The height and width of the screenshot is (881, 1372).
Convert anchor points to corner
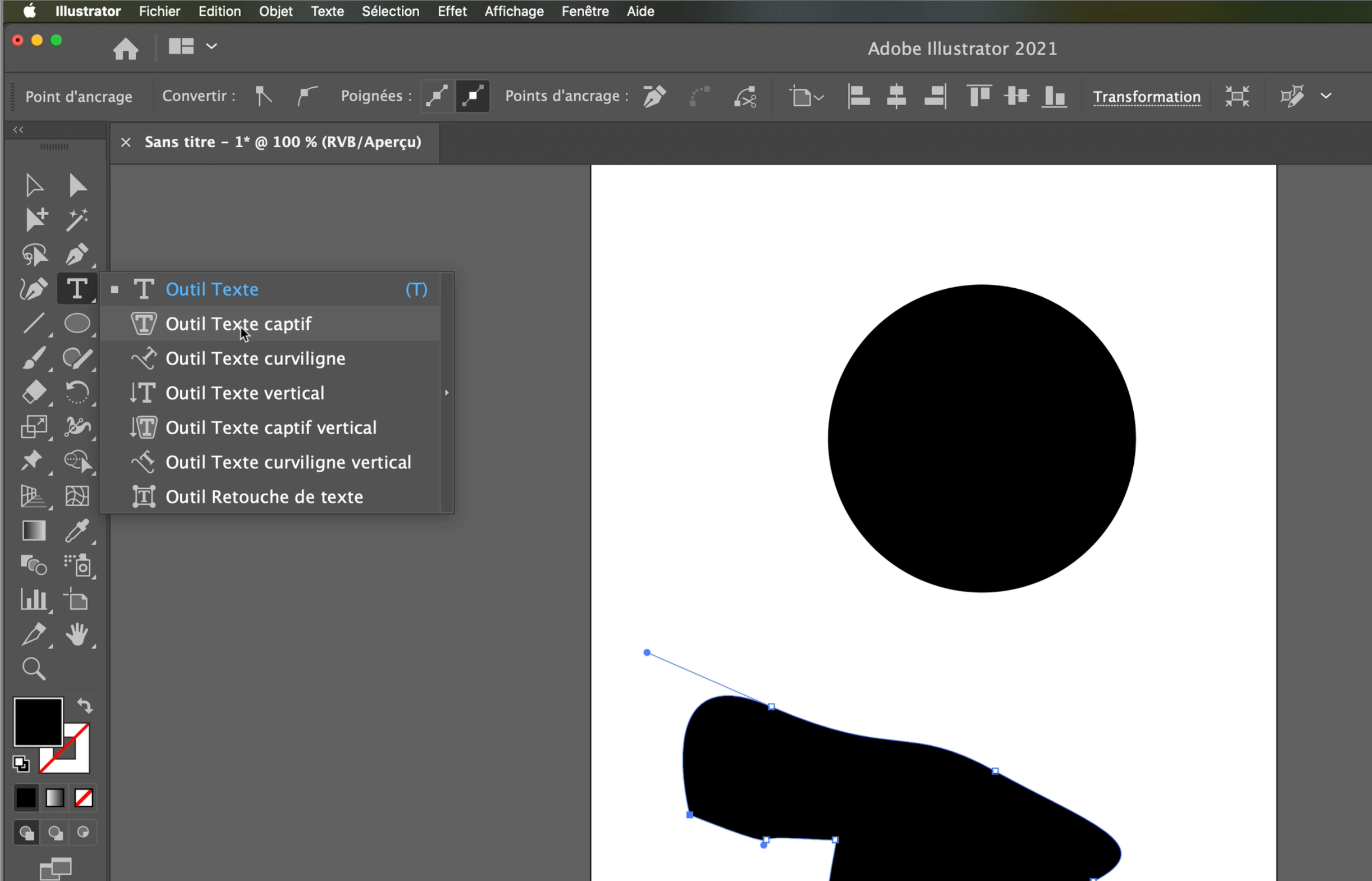point(264,96)
